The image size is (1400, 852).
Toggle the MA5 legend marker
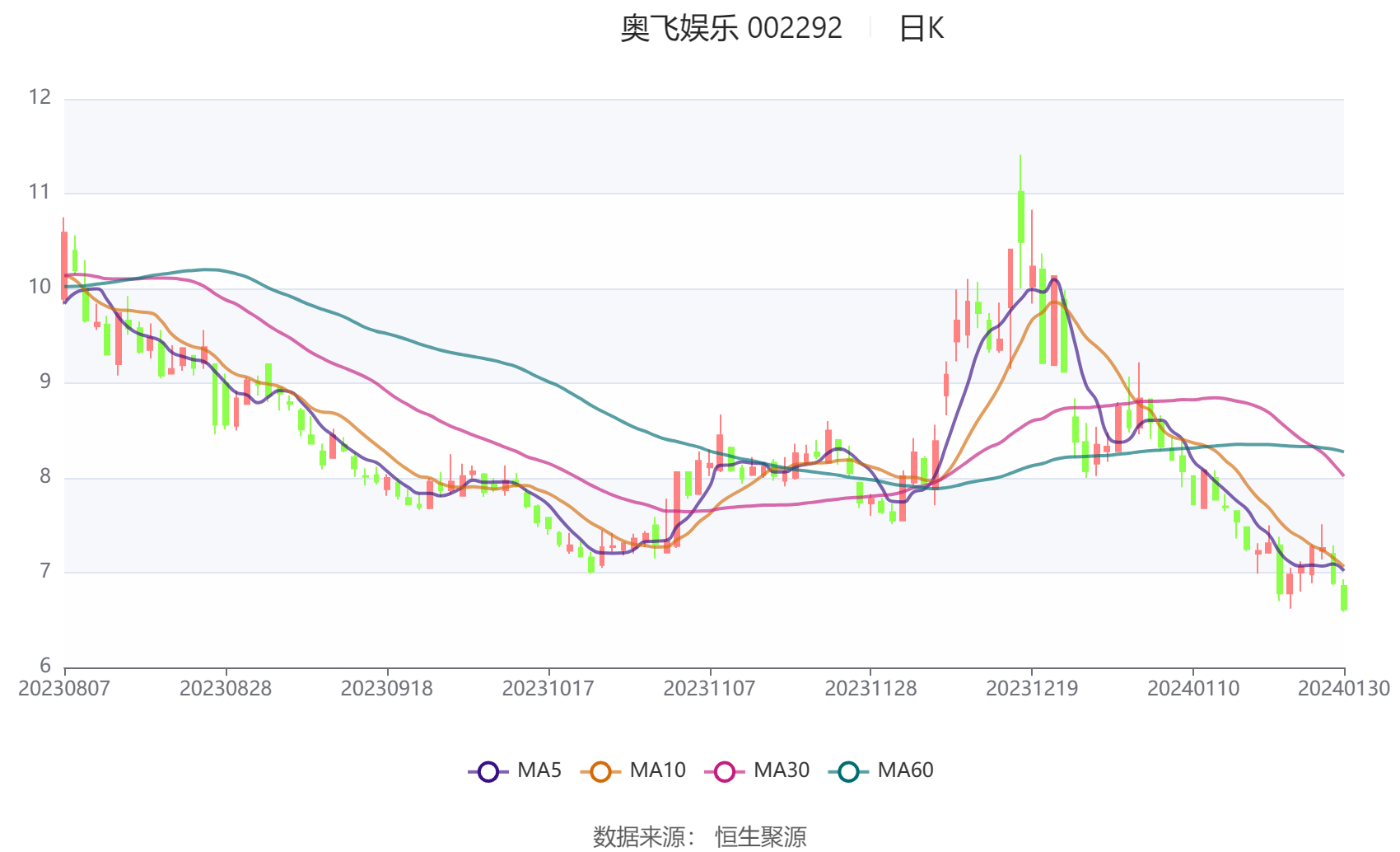point(488,771)
